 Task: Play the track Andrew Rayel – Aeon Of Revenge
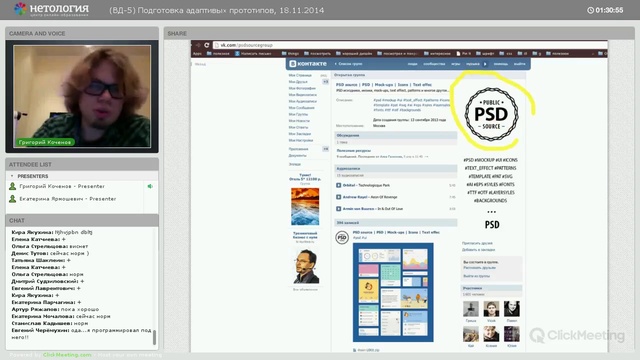point(338,197)
